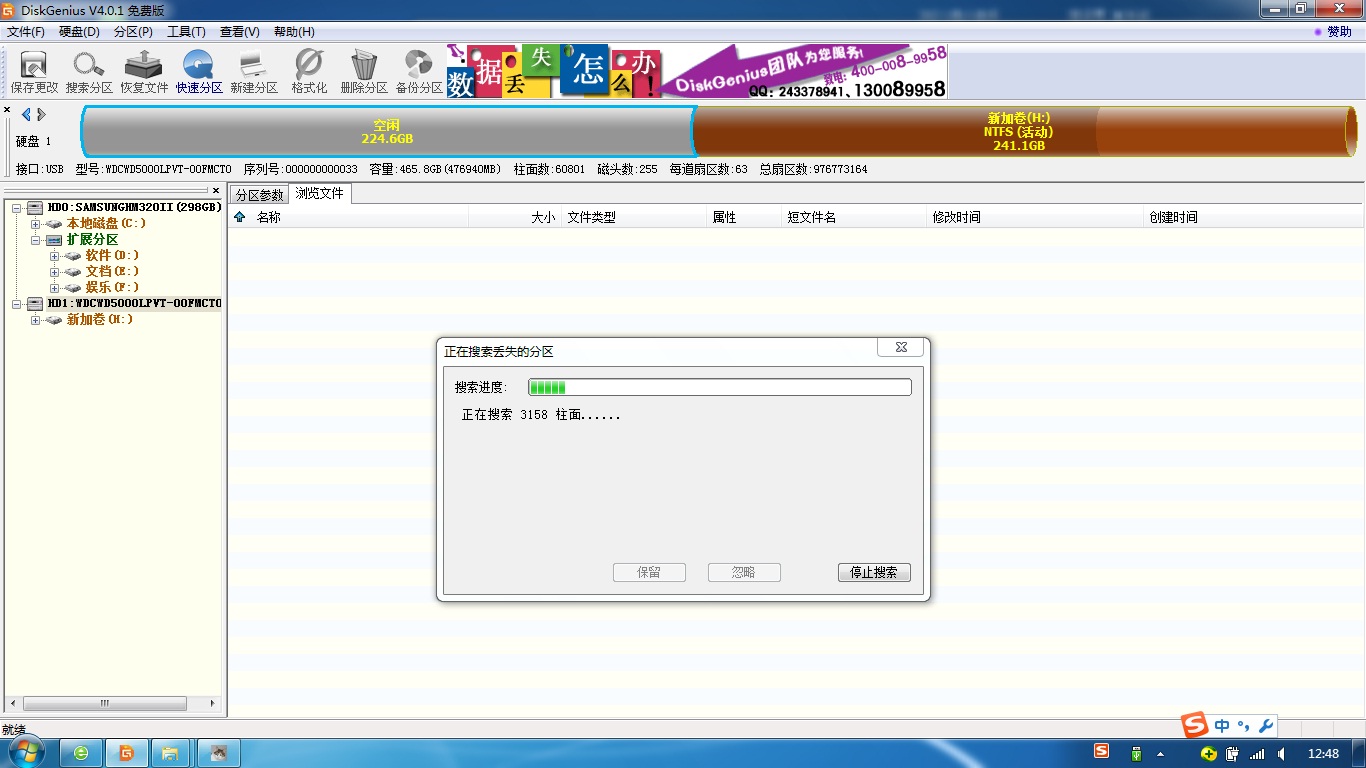Expand the 新加卷(H:) tree node
The width and height of the screenshot is (1366, 768).
tap(36, 319)
